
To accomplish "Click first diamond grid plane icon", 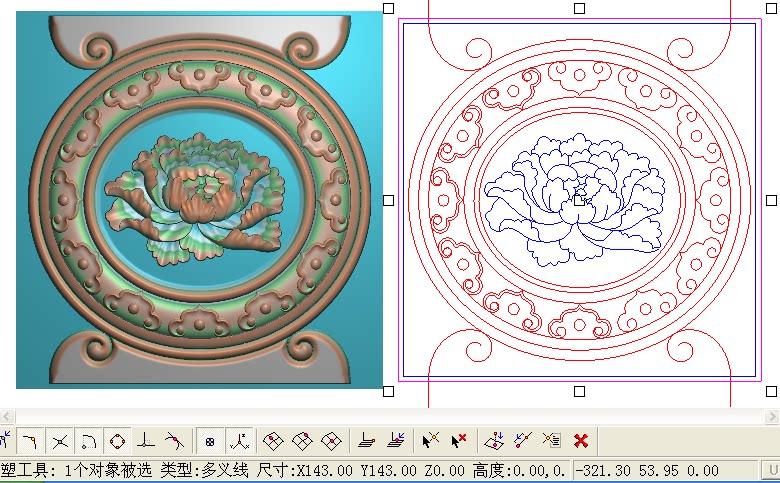I will (x=273, y=441).
